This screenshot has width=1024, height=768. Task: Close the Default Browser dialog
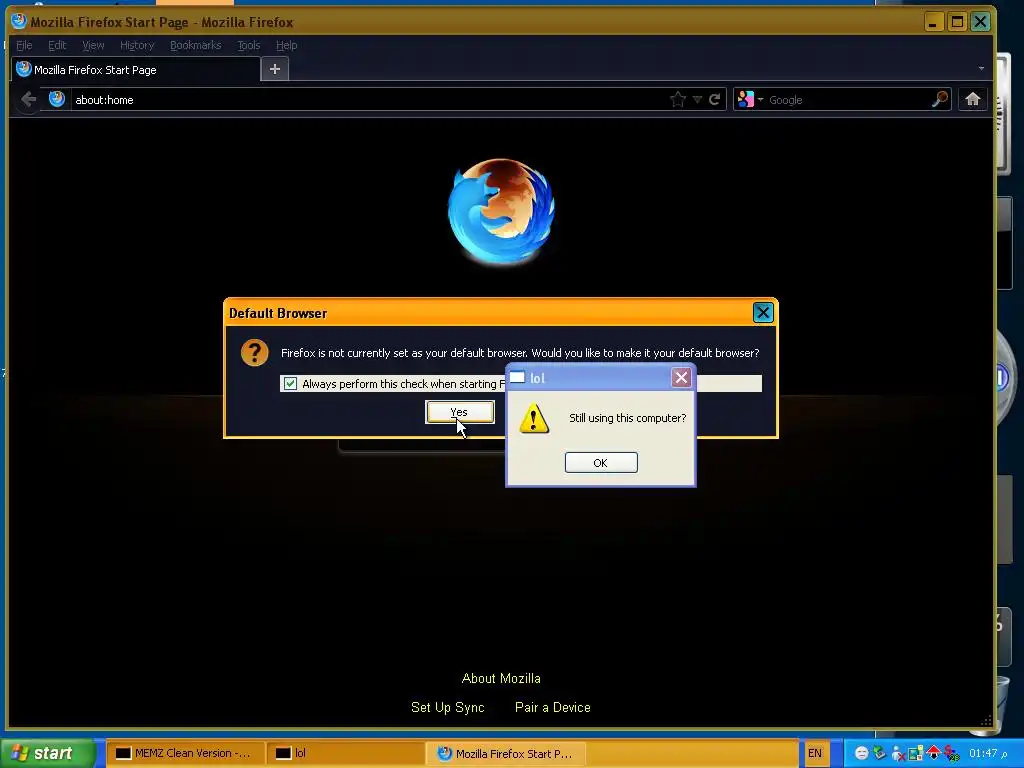pyautogui.click(x=763, y=313)
